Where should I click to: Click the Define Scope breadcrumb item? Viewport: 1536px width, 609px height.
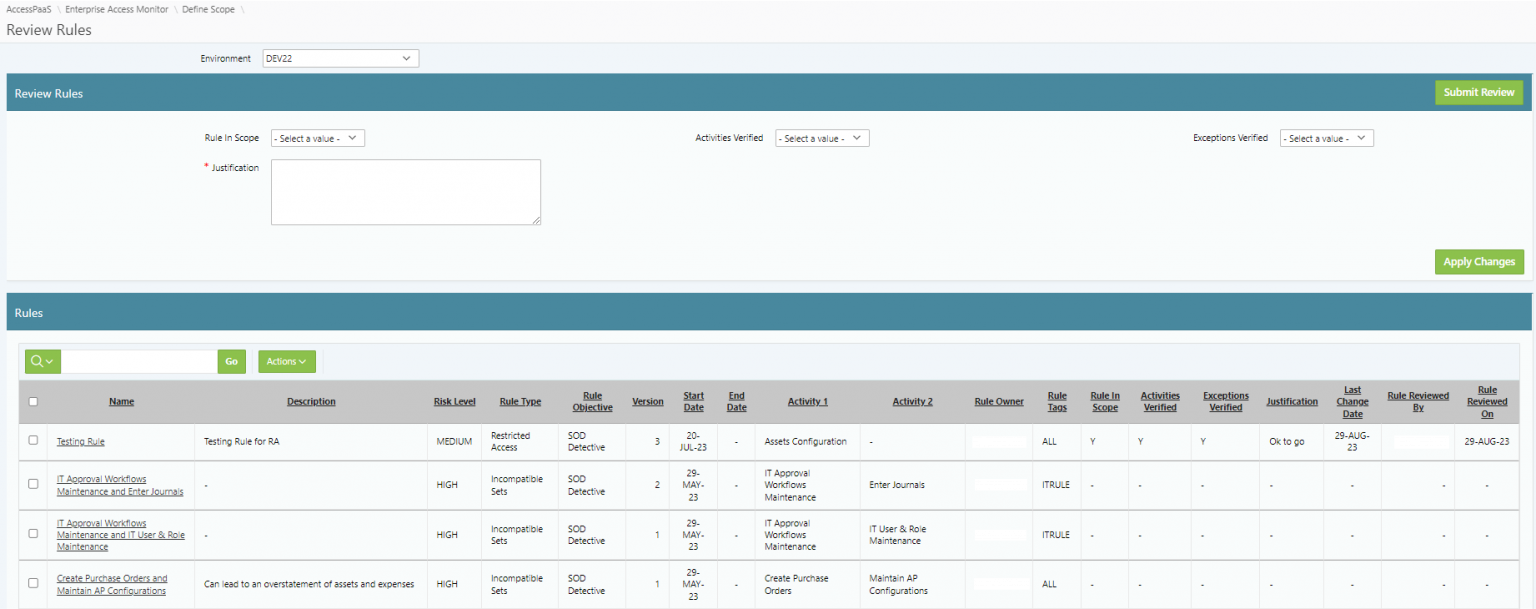point(207,8)
